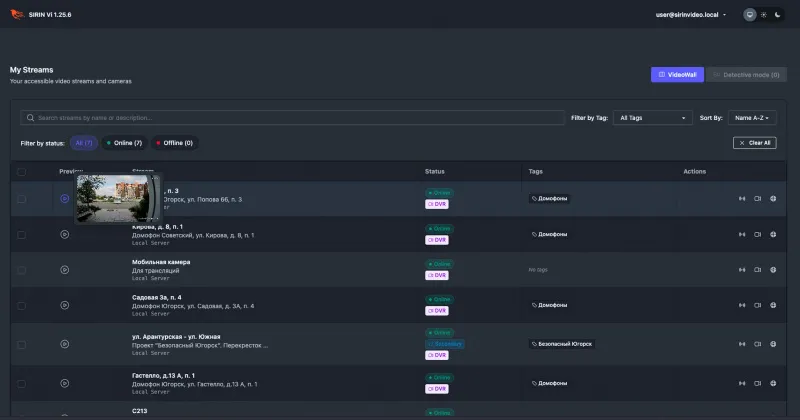
Task: Check the Попова 66 stream checkbox
Action: click(21, 199)
